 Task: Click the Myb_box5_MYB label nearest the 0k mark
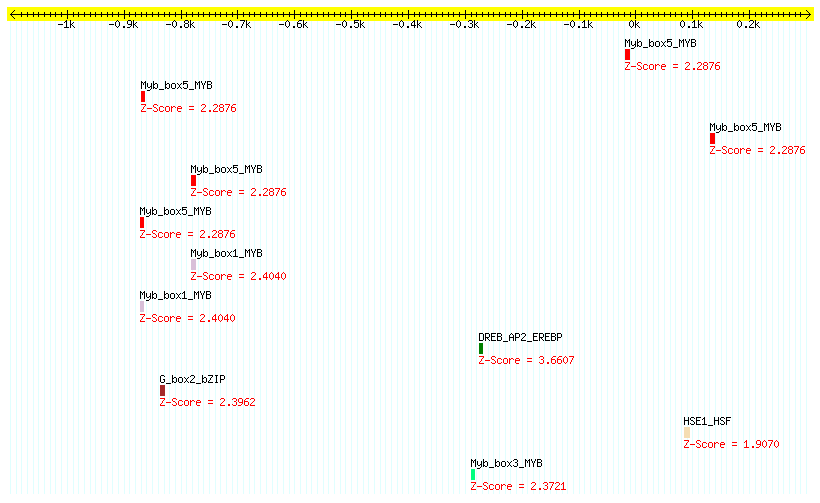660,43
